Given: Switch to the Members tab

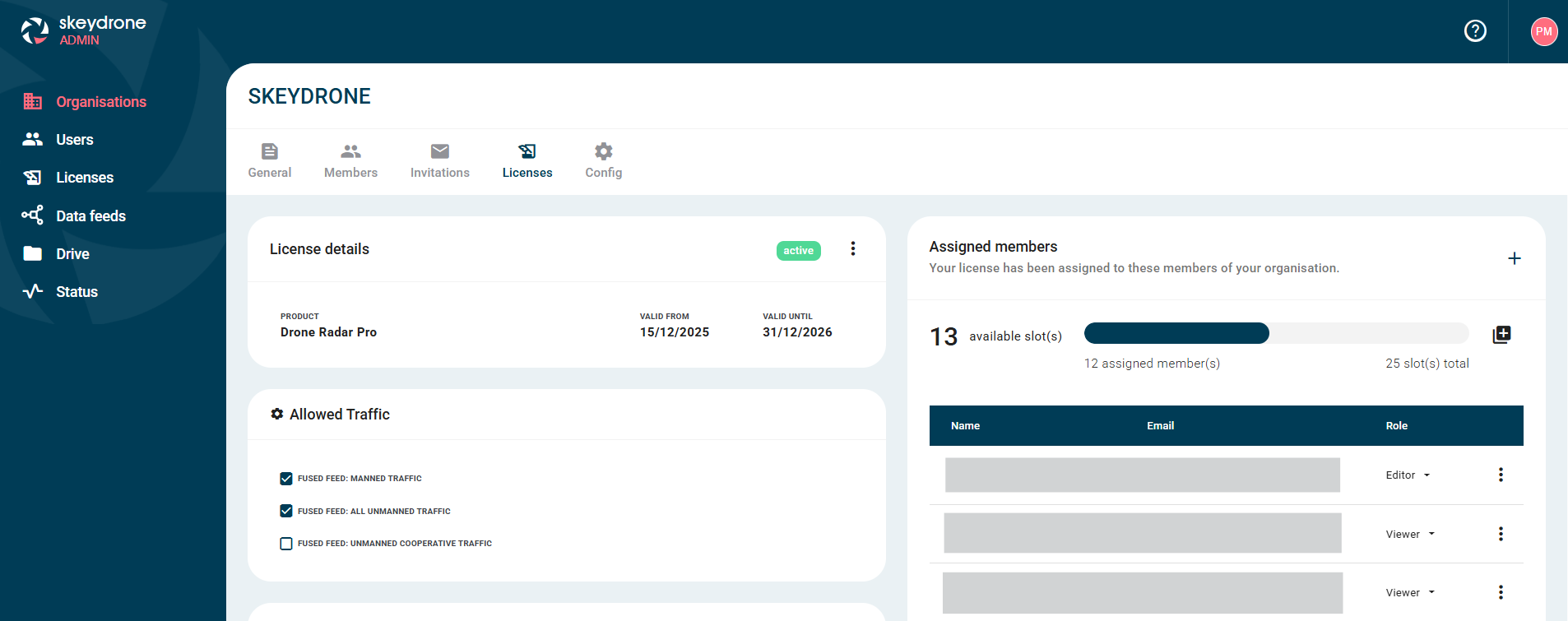Looking at the screenshot, I should click(350, 160).
